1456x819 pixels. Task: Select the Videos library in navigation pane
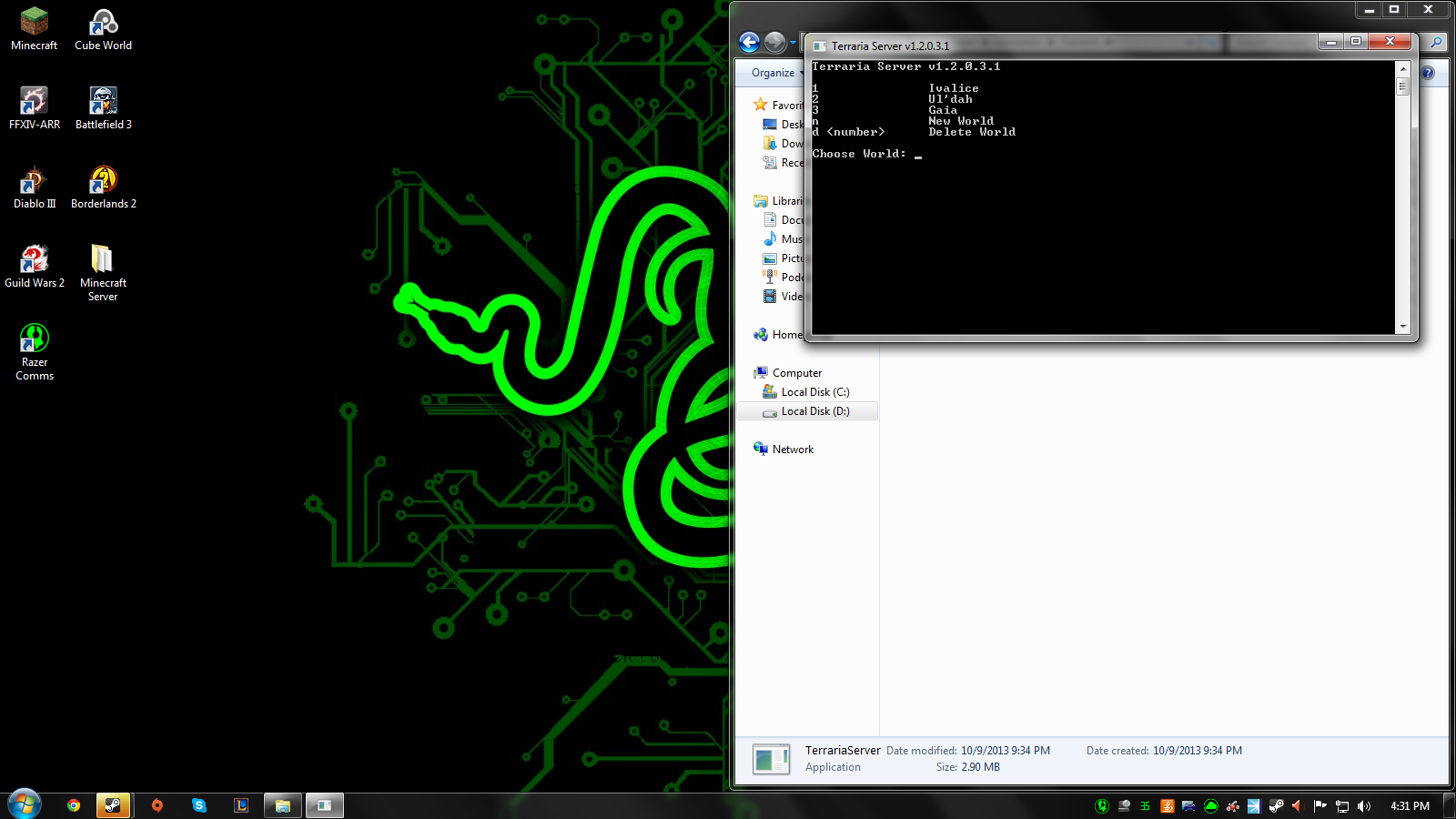(x=784, y=297)
